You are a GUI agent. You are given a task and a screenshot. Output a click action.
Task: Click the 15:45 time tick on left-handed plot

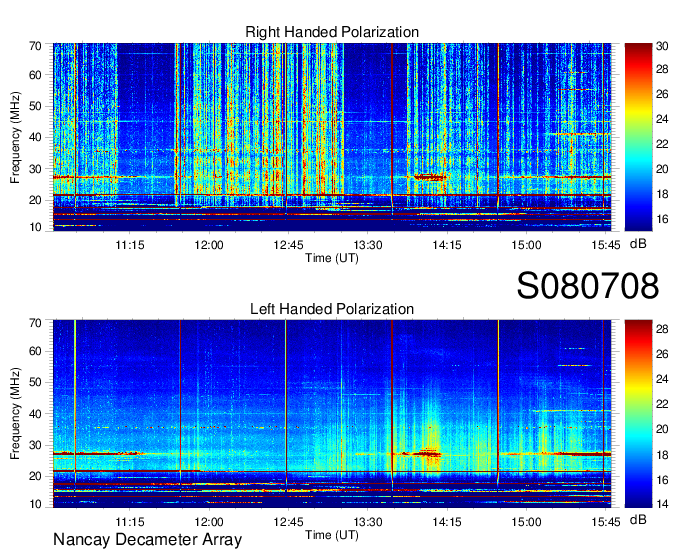(x=605, y=522)
